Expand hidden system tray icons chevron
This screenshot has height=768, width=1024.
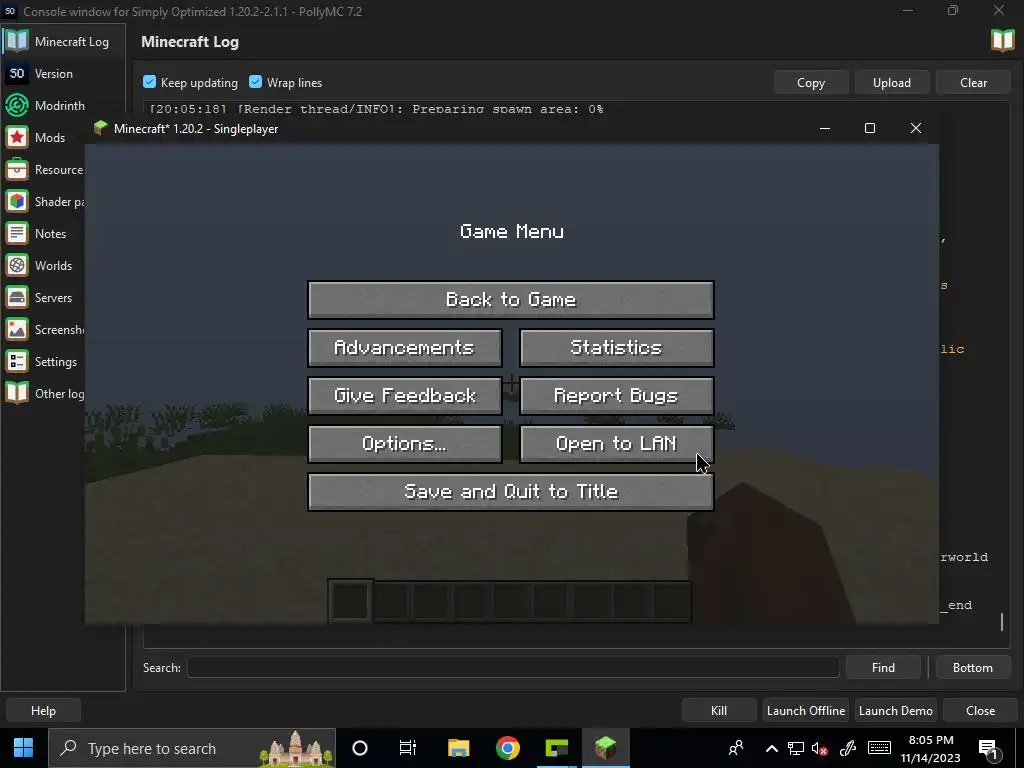771,748
